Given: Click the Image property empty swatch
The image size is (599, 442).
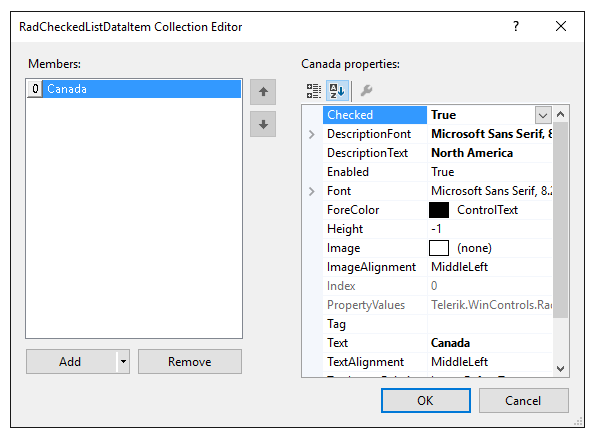Looking at the screenshot, I should coord(439,248).
